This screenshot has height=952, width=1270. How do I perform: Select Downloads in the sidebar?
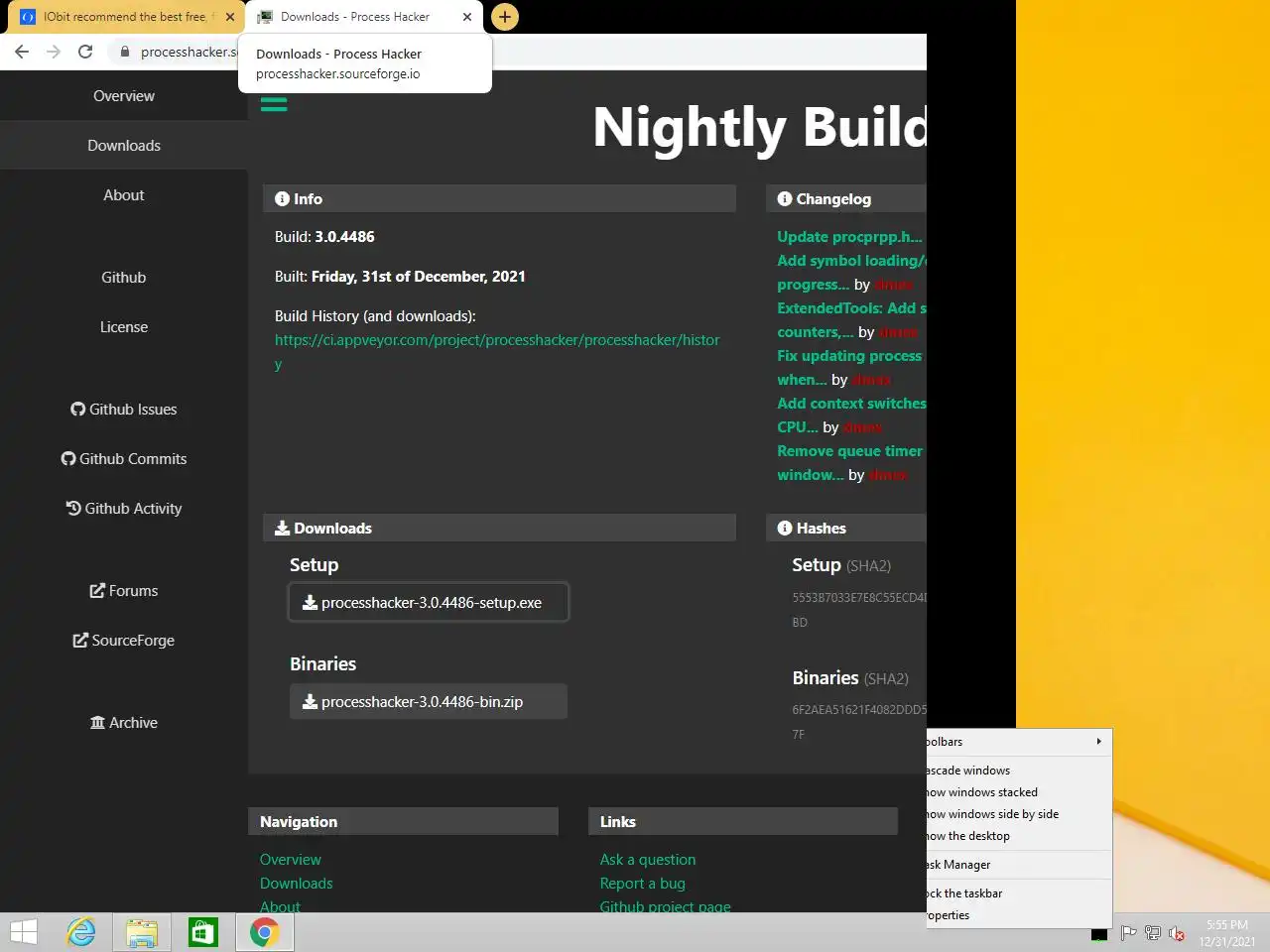coord(124,146)
